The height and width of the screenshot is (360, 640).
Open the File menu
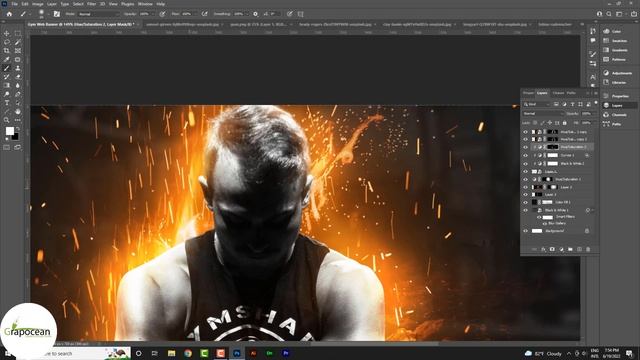point(14,4)
